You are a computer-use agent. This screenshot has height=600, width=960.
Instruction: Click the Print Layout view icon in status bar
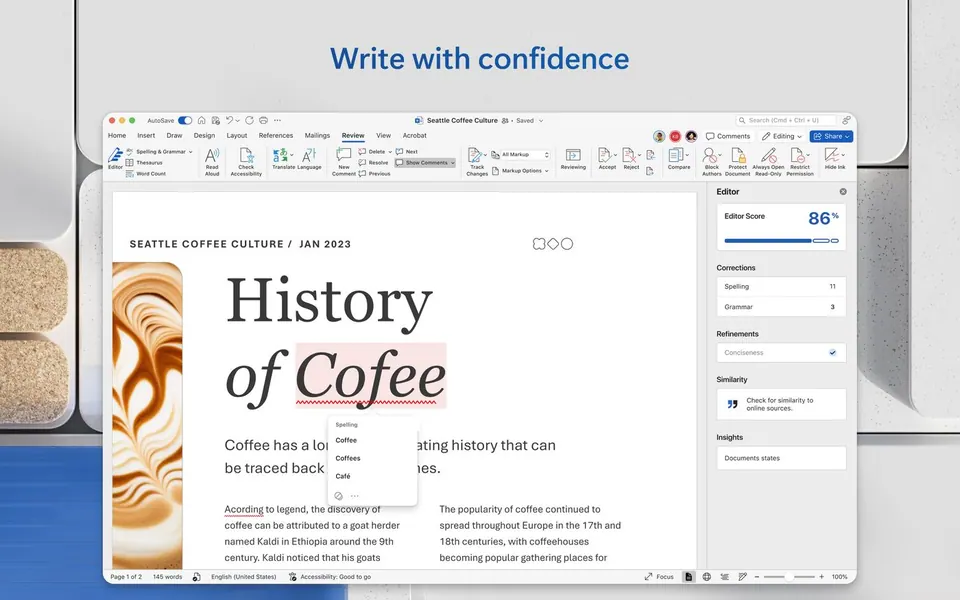pos(689,577)
